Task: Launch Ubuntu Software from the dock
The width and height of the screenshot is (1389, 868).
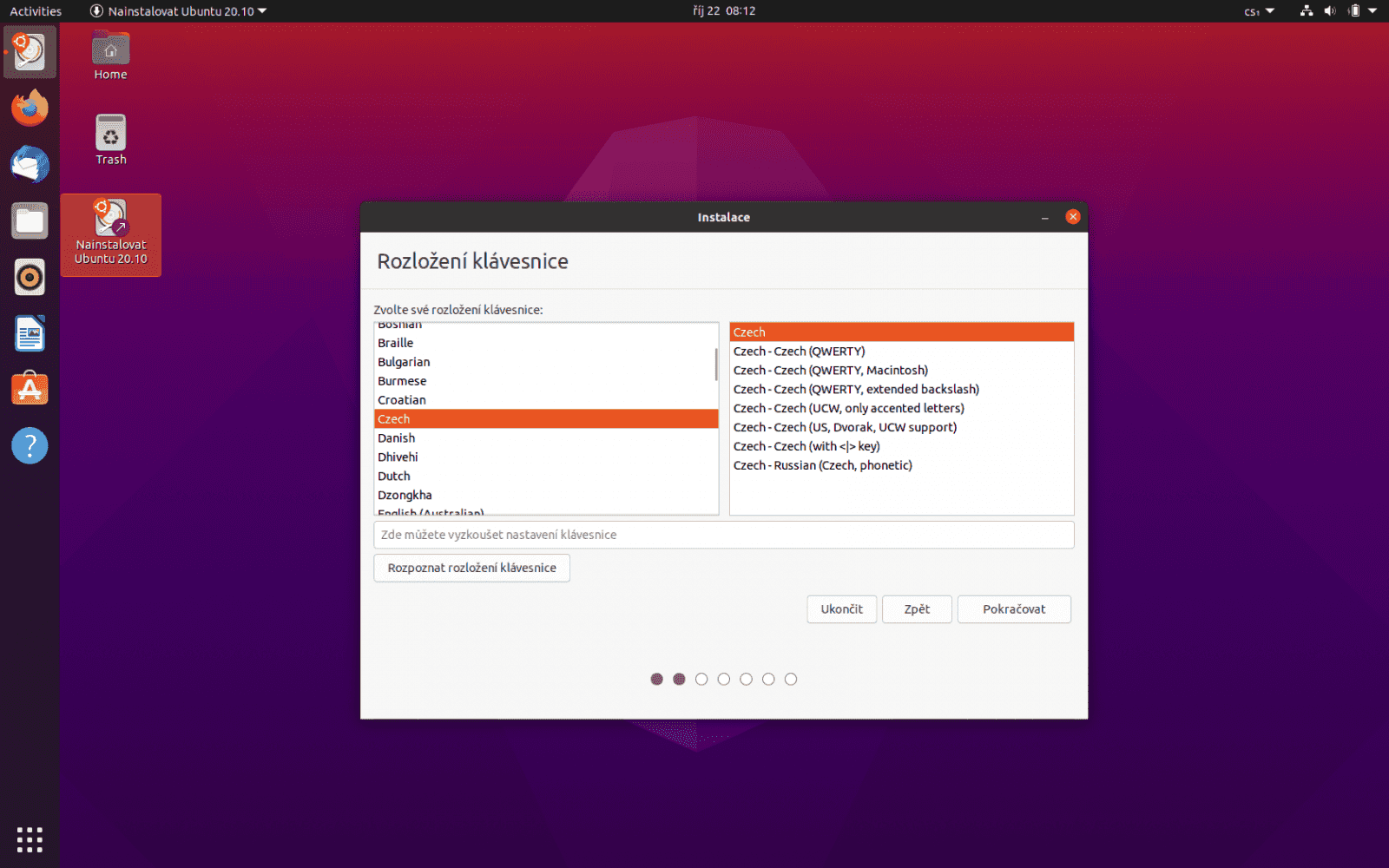Action: [x=29, y=389]
